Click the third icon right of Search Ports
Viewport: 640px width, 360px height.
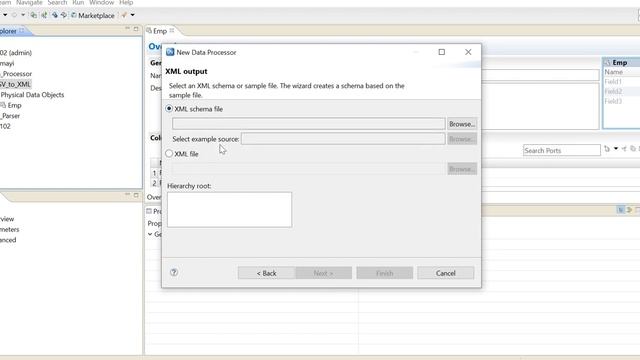point(624,149)
